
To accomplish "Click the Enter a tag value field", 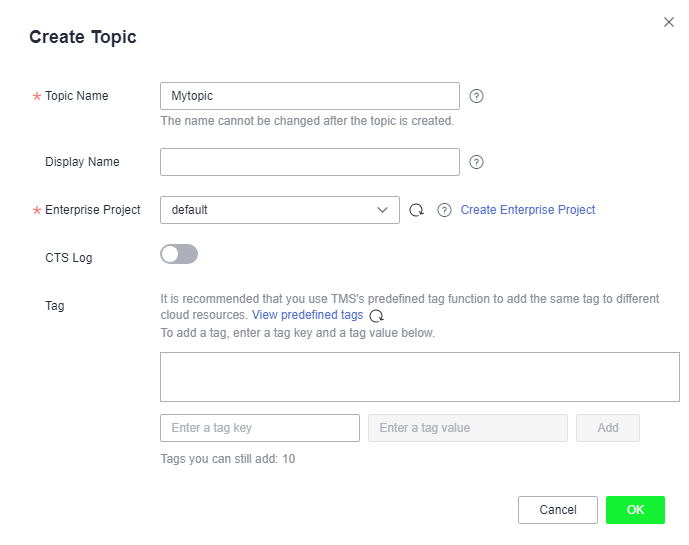I will 468,428.
